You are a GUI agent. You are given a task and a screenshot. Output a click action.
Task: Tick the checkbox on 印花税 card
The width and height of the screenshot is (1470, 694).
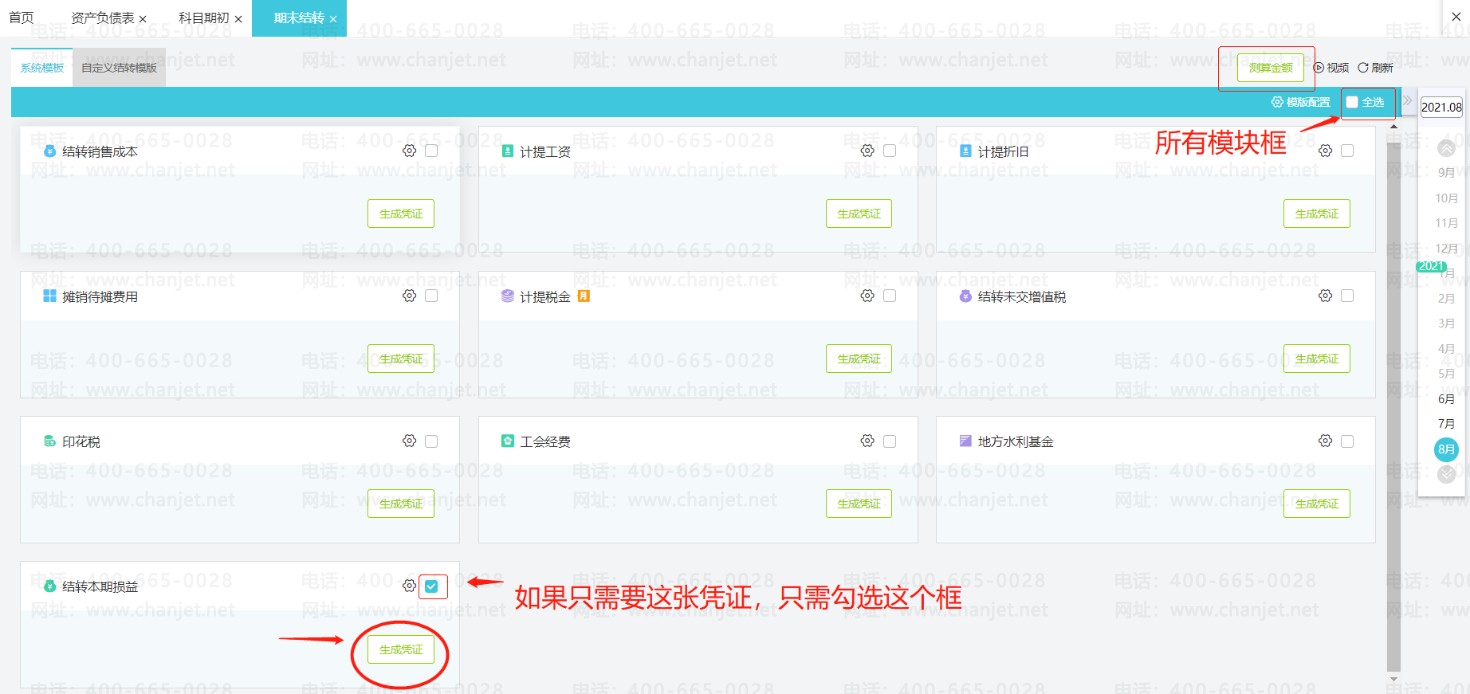click(432, 441)
